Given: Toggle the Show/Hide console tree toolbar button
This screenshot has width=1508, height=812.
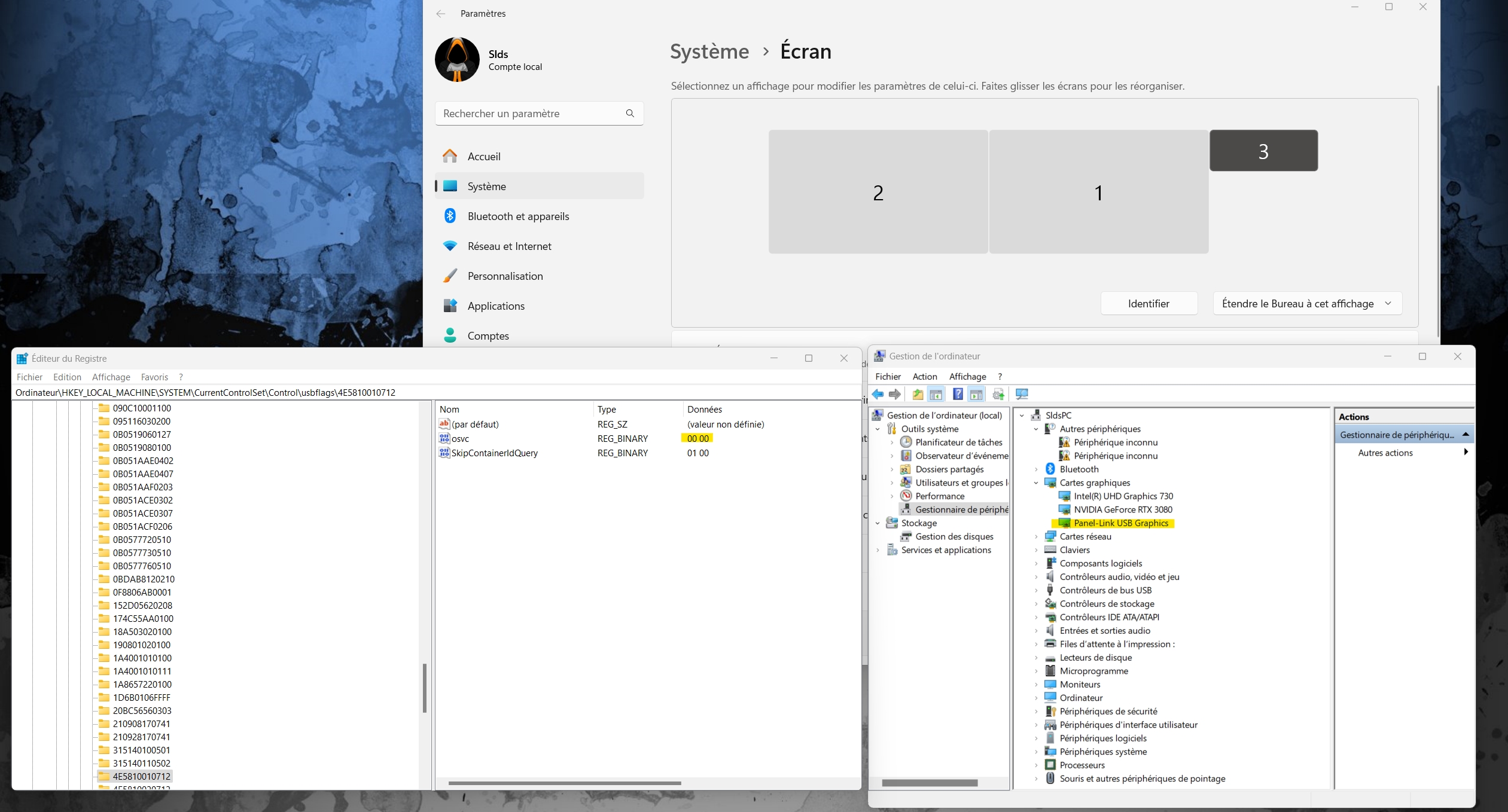Looking at the screenshot, I should [x=936, y=394].
